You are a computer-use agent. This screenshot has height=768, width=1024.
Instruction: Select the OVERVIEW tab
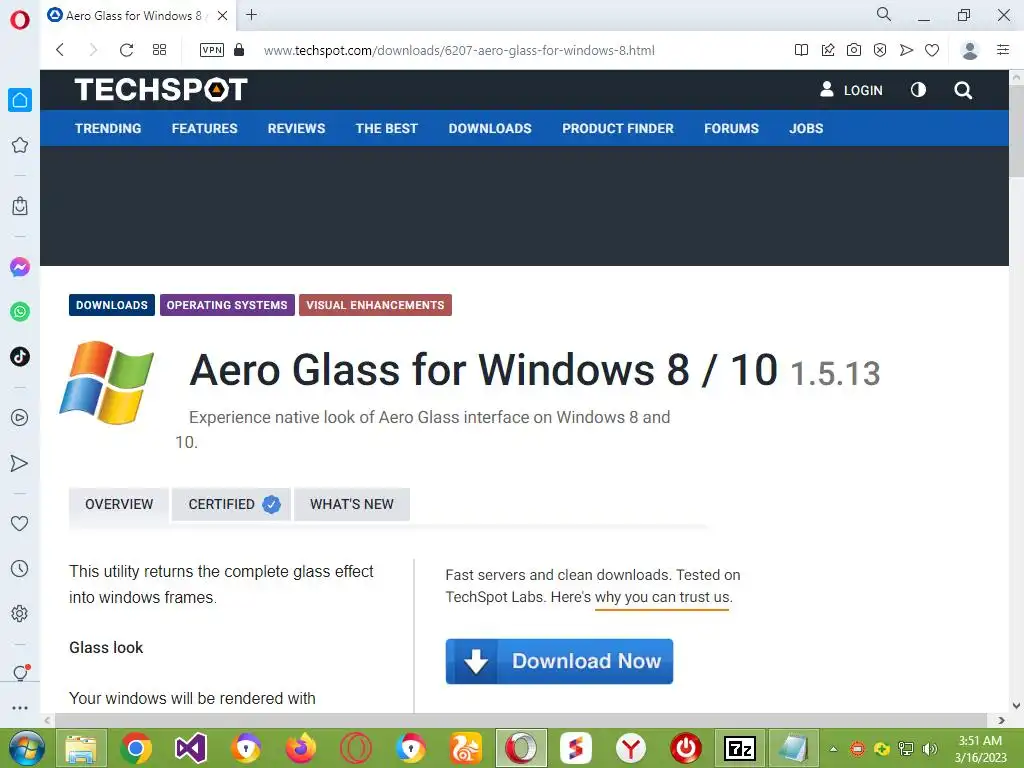(x=119, y=504)
